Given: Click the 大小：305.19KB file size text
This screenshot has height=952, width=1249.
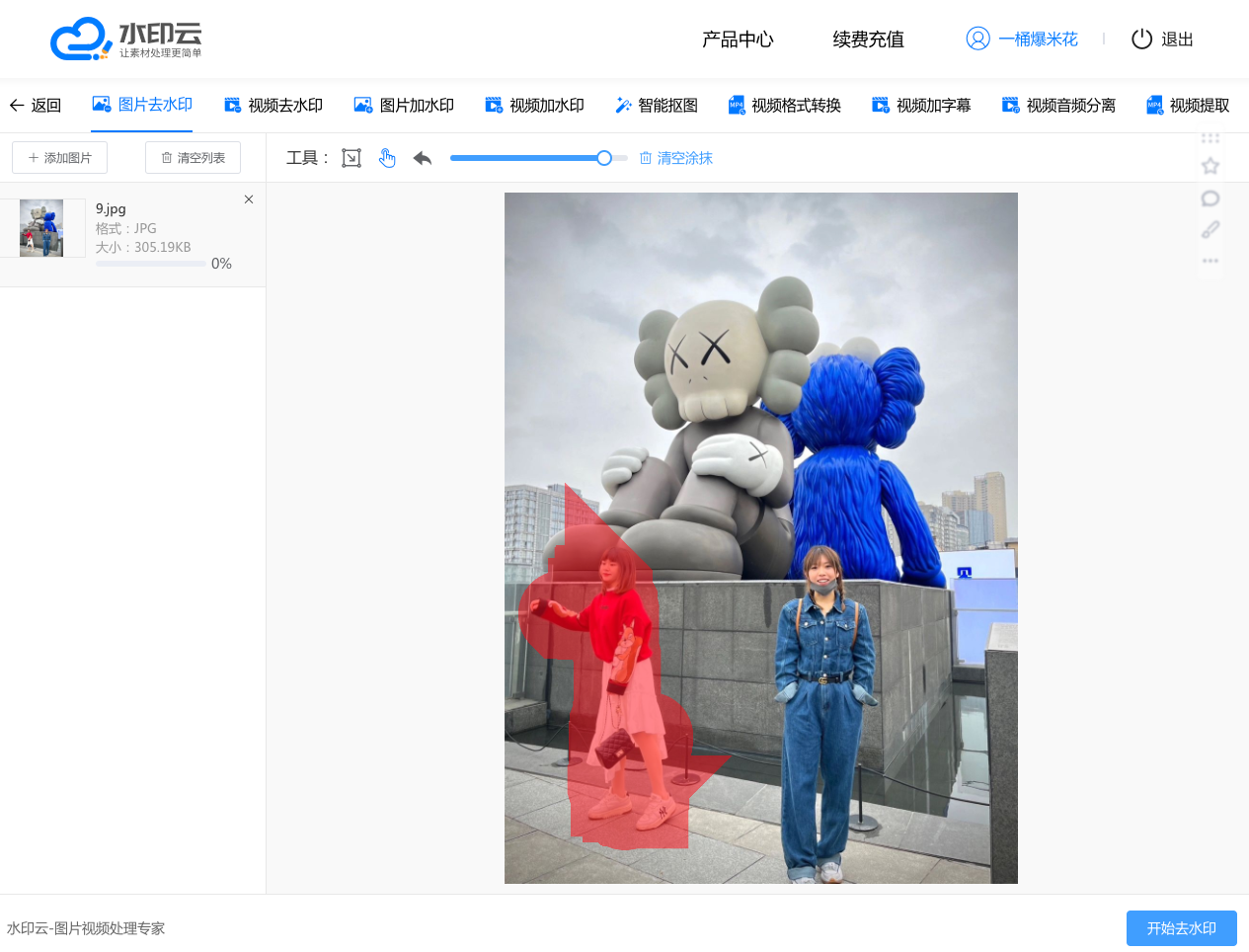Looking at the screenshot, I should point(143,248).
